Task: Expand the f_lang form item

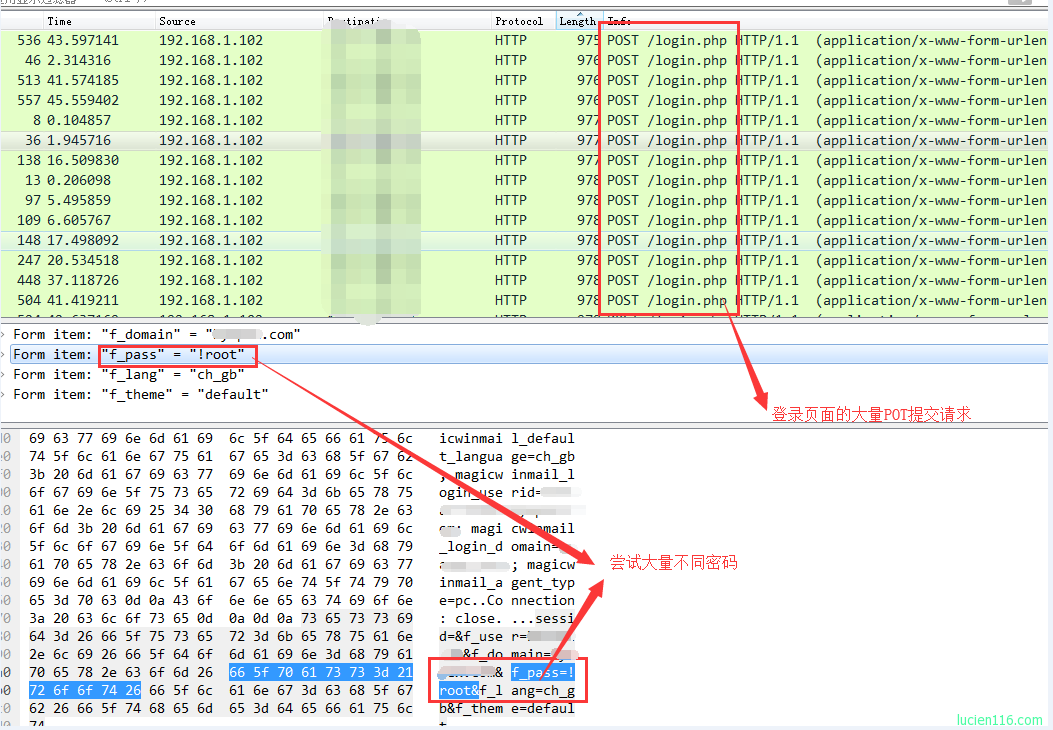Action: pyautogui.click(x=4, y=375)
